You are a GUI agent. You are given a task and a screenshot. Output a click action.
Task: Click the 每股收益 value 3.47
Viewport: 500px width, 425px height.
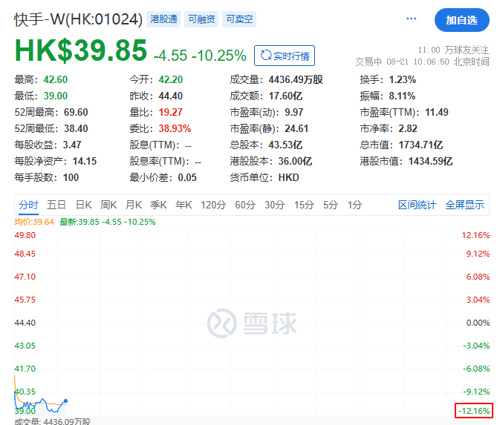[72, 145]
